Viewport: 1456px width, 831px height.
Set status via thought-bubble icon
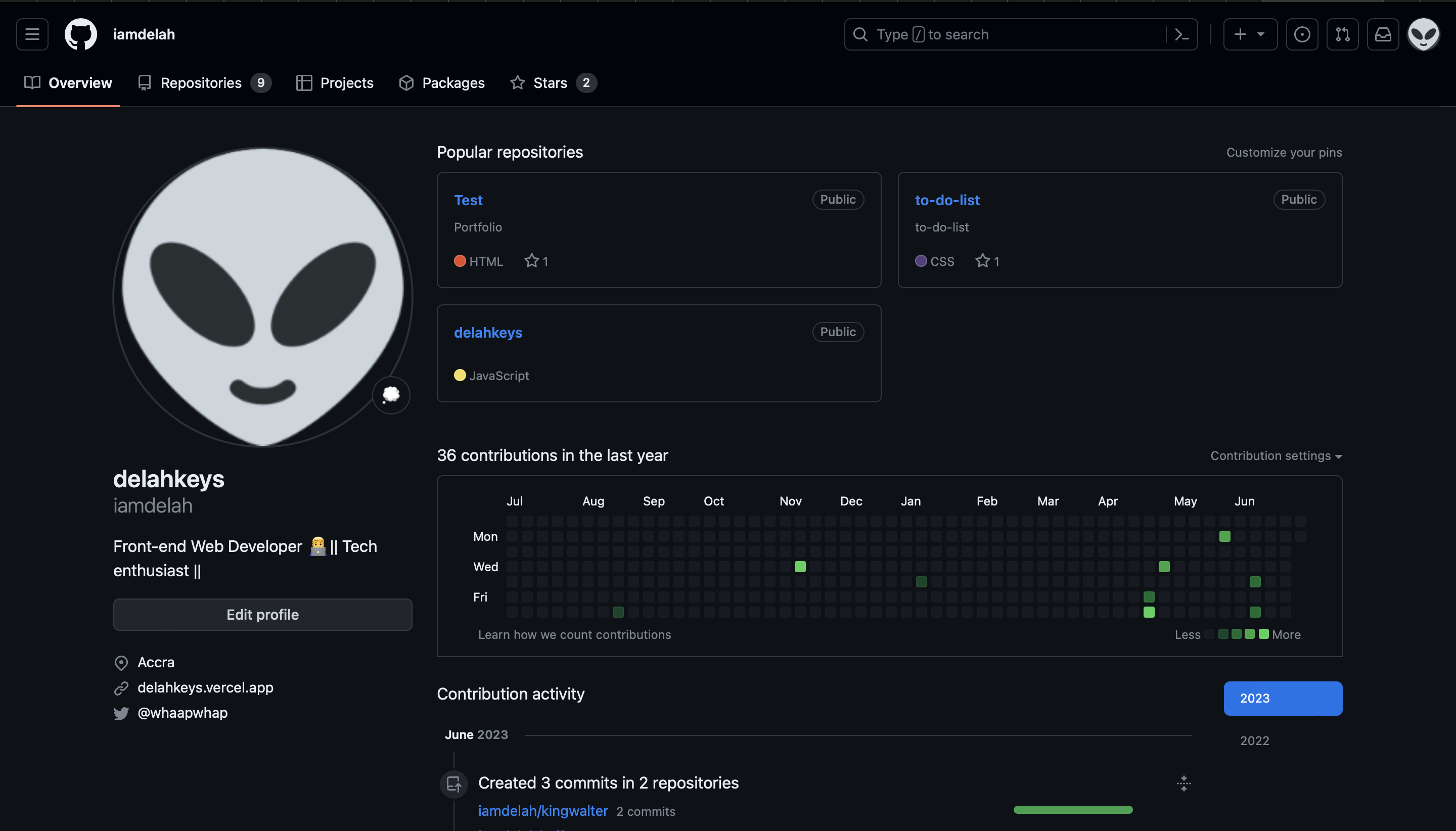(391, 395)
